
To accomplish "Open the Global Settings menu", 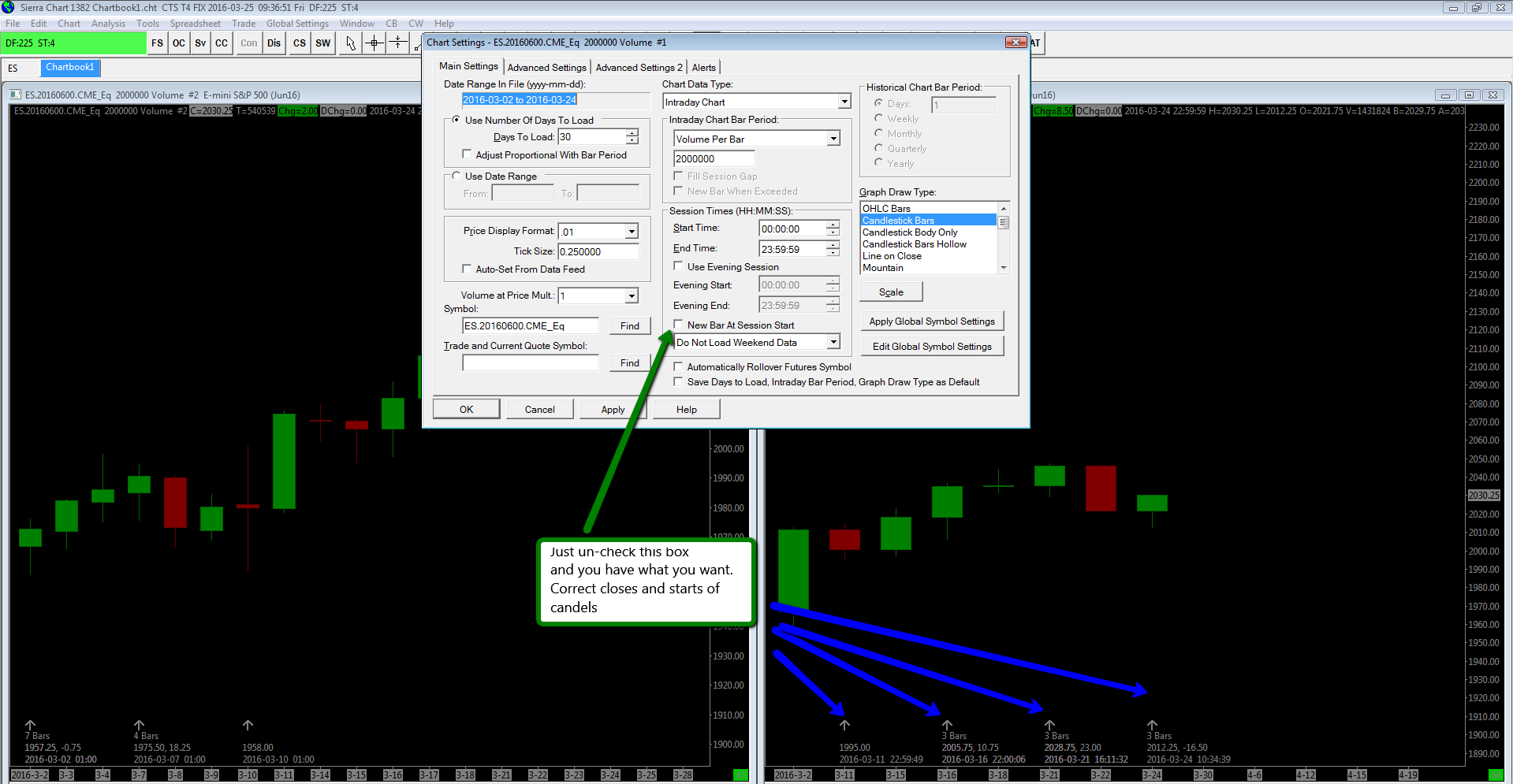I will pos(297,24).
